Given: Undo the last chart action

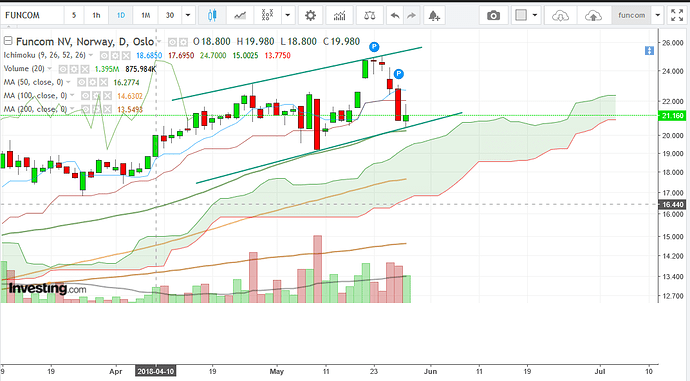Looking at the screenshot, I should click(395, 15).
